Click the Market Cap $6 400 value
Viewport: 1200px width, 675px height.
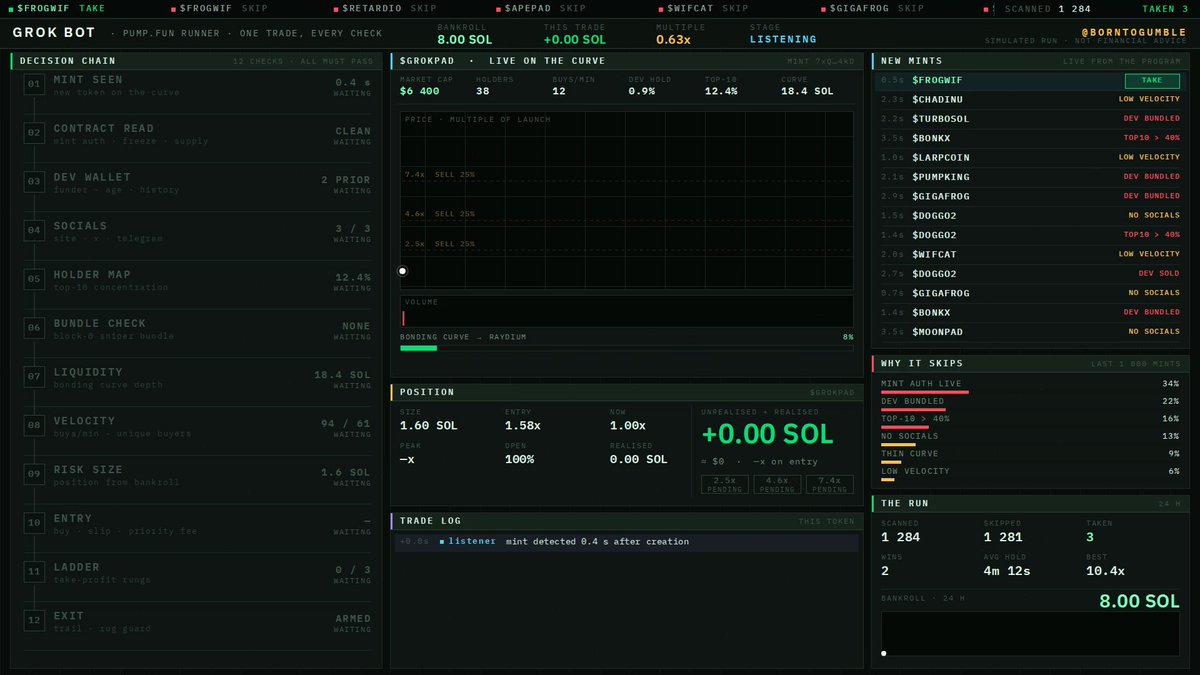[420, 91]
